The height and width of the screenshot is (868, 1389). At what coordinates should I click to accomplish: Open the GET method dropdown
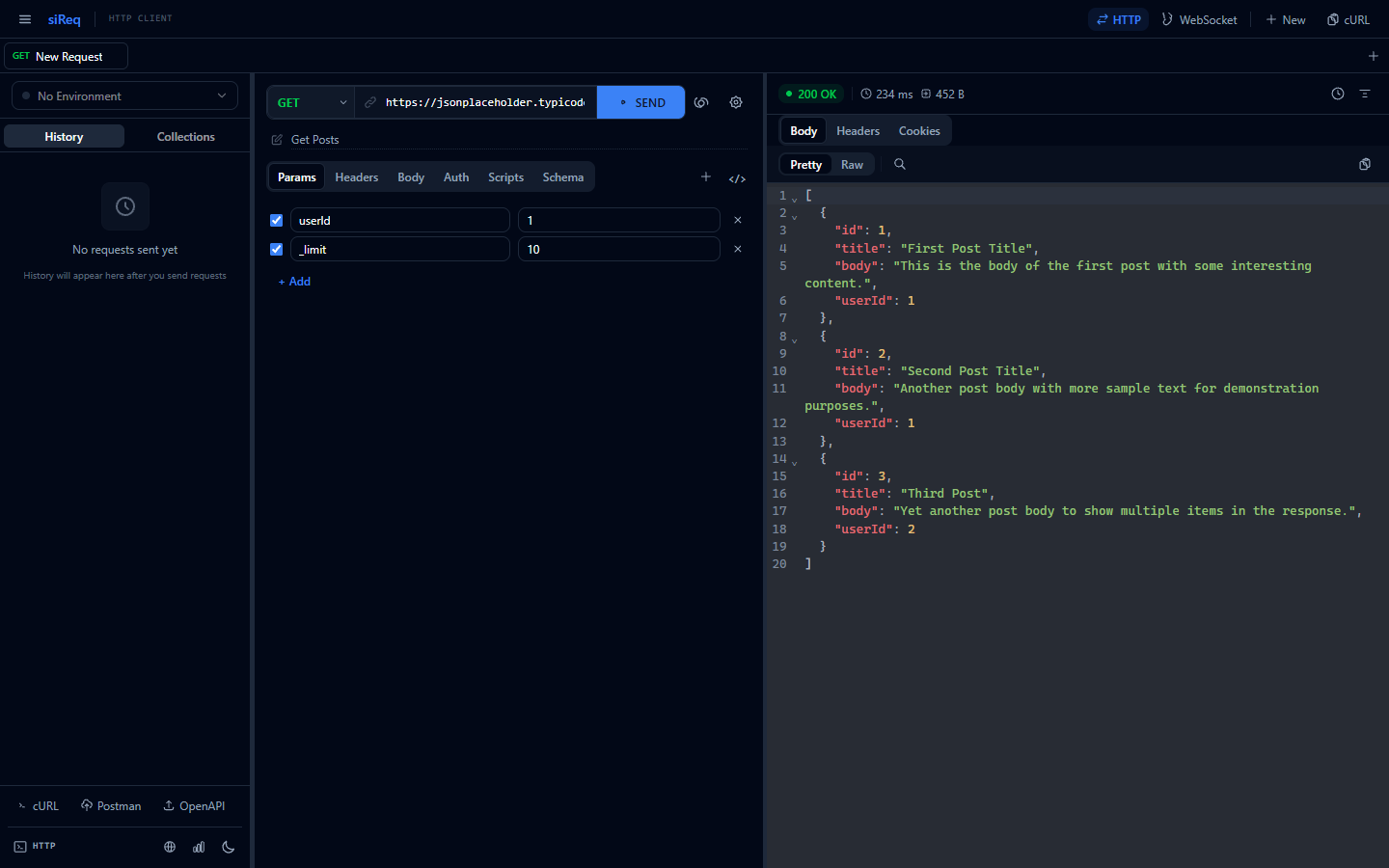point(311,102)
